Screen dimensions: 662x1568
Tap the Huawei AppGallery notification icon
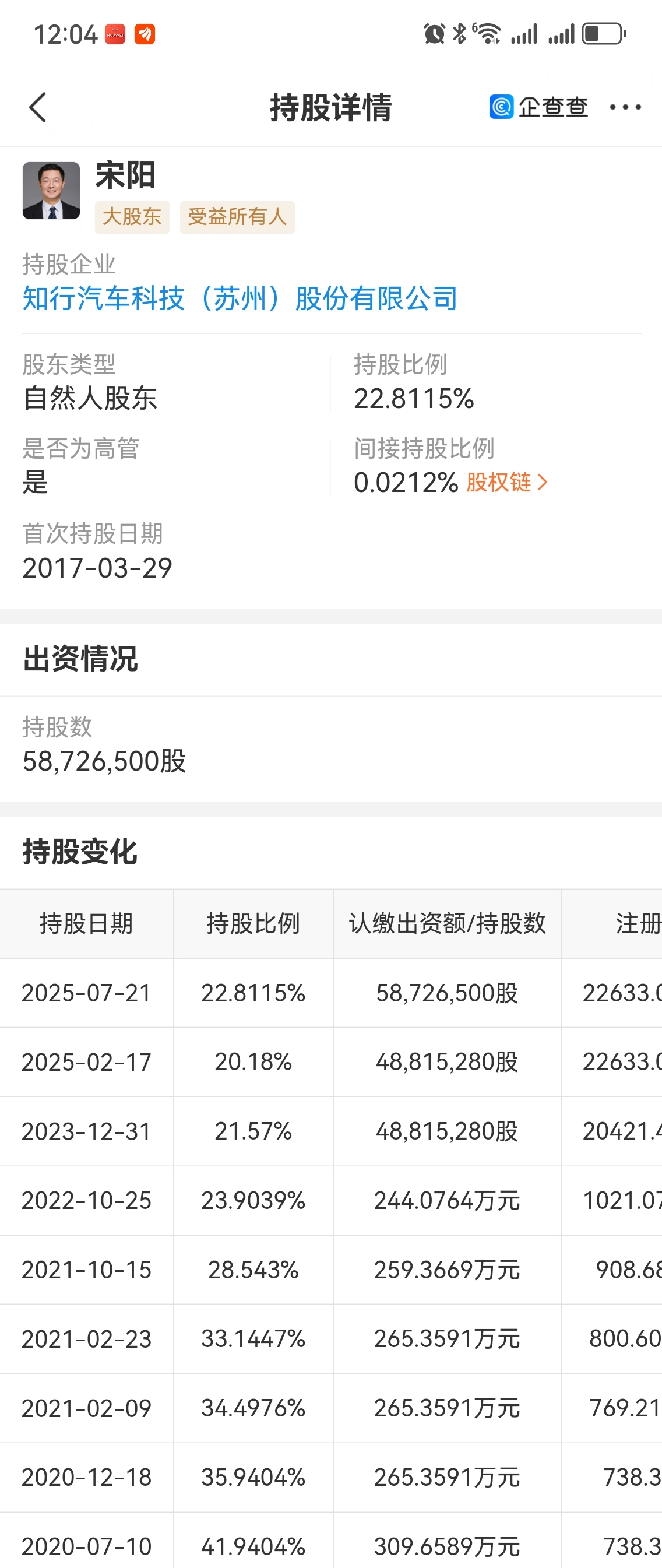click(x=115, y=34)
